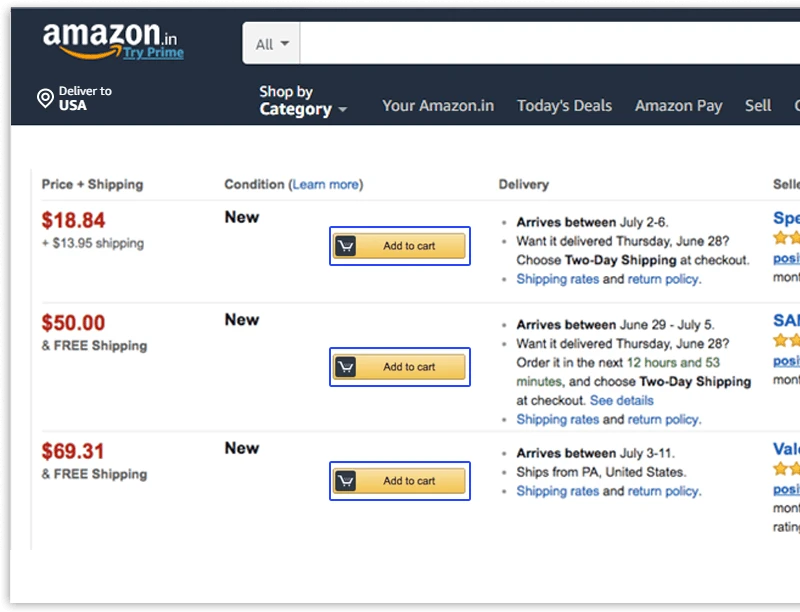
Task: Click the cart icon on the $50.00 offer button
Action: [344, 366]
